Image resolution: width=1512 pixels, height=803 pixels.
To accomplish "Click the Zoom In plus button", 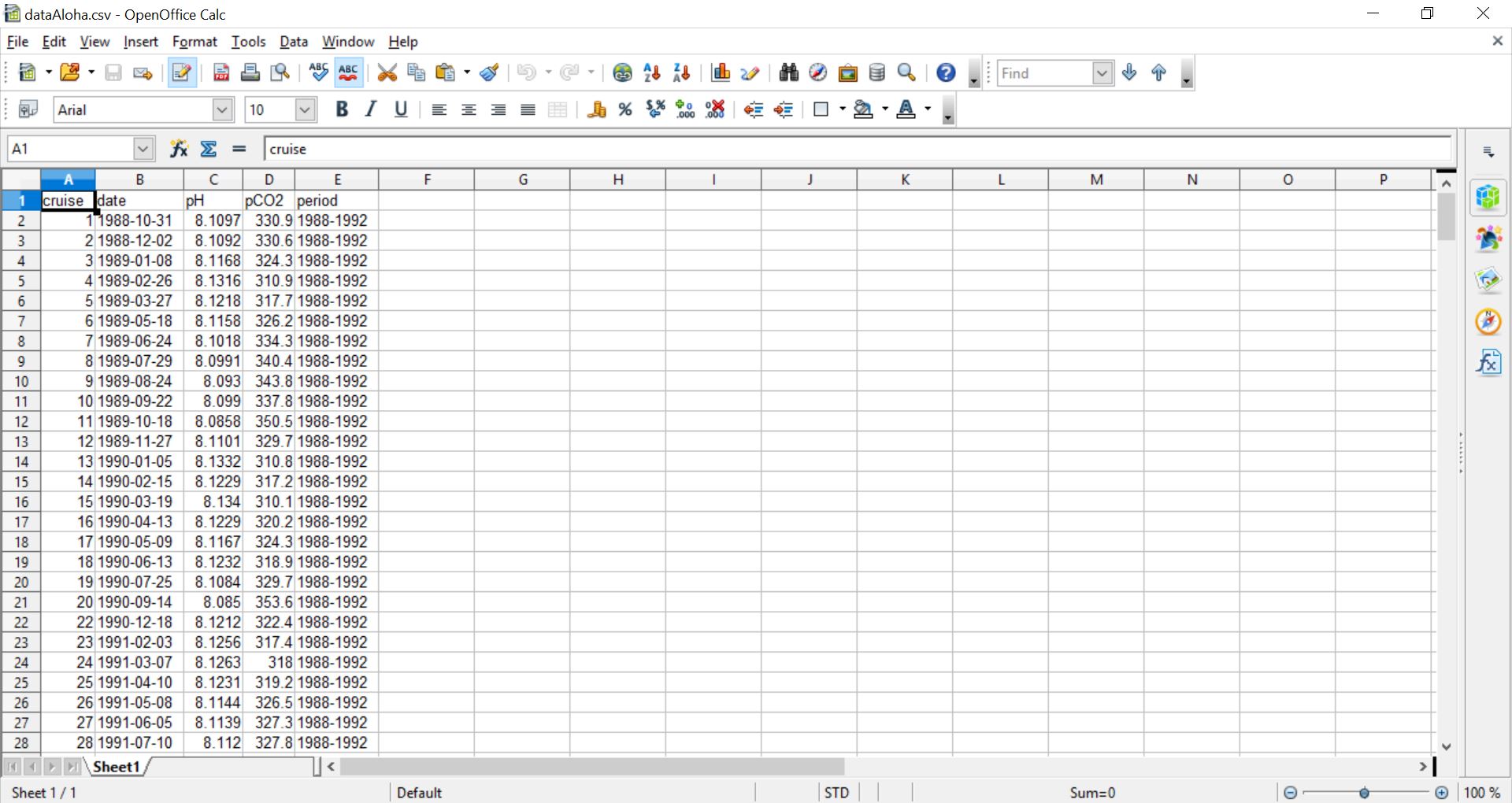I will (1441, 793).
